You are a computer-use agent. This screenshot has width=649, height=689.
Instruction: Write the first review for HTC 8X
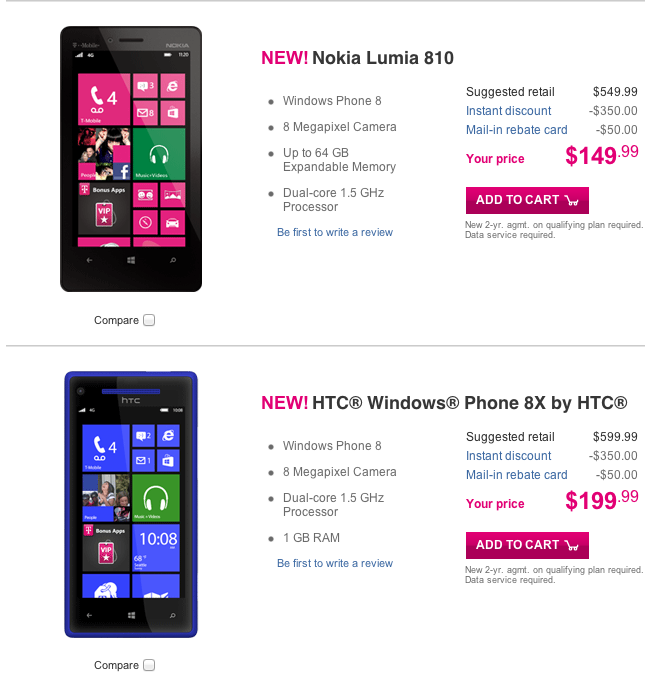(335, 563)
